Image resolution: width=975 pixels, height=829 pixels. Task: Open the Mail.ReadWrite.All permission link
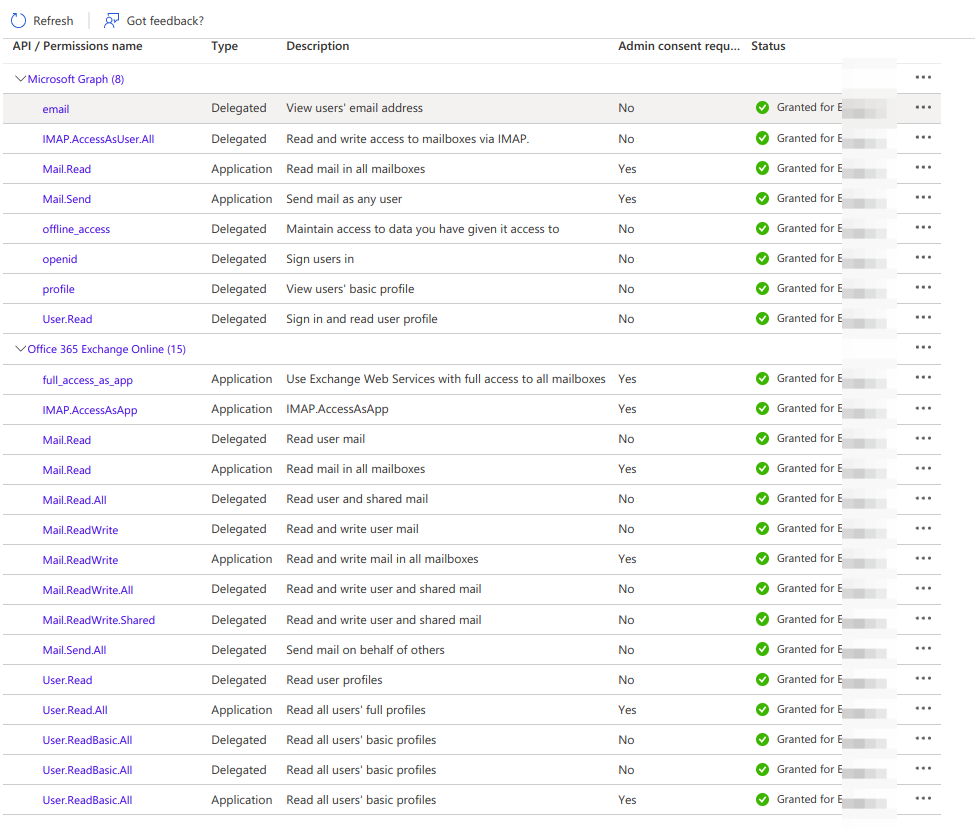(x=88, y=590)
